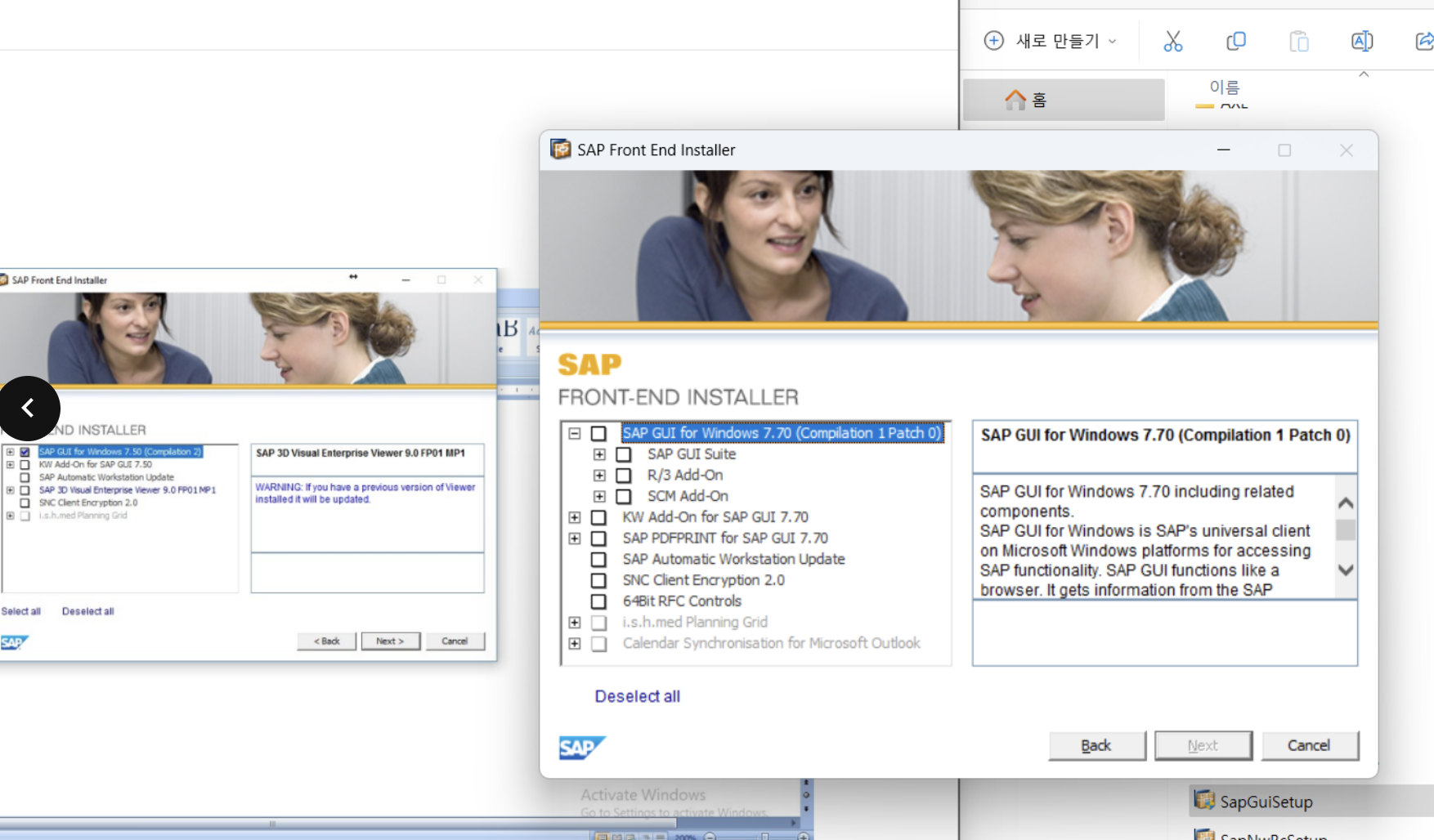
Task: Tick the SNC Client Encryption 2.0 checkbox
Action: 598,580
